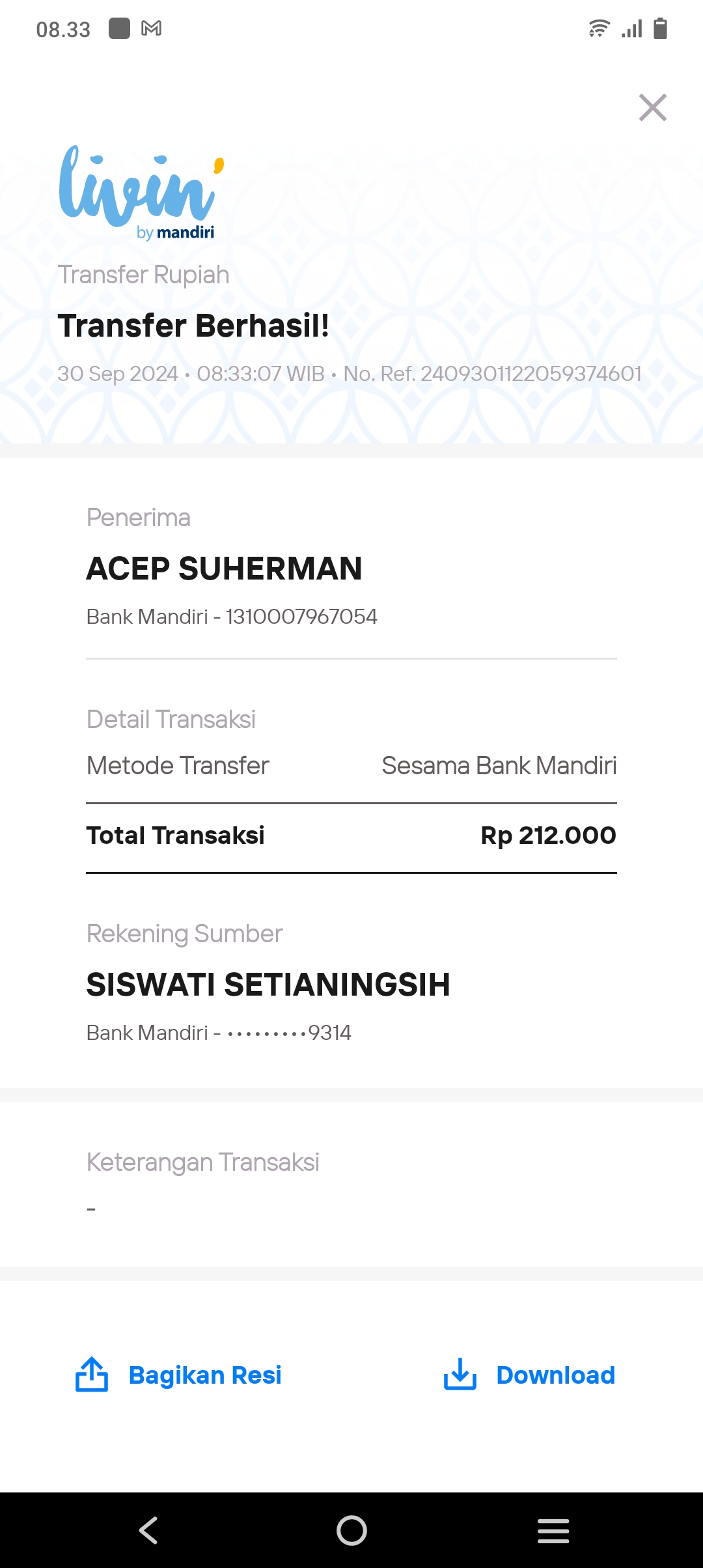
Task: Tap the Livin' by Mandiri logo
Action: pyautogui.click(x=142, y=192)
